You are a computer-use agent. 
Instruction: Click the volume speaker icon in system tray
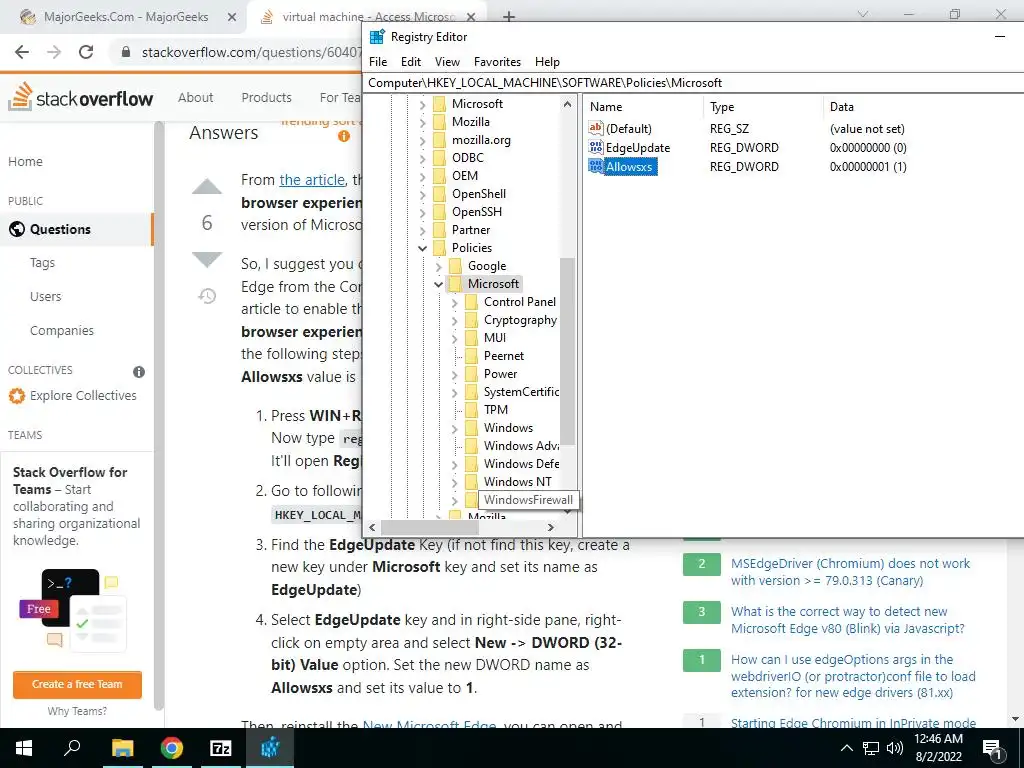tap(895, 748)
